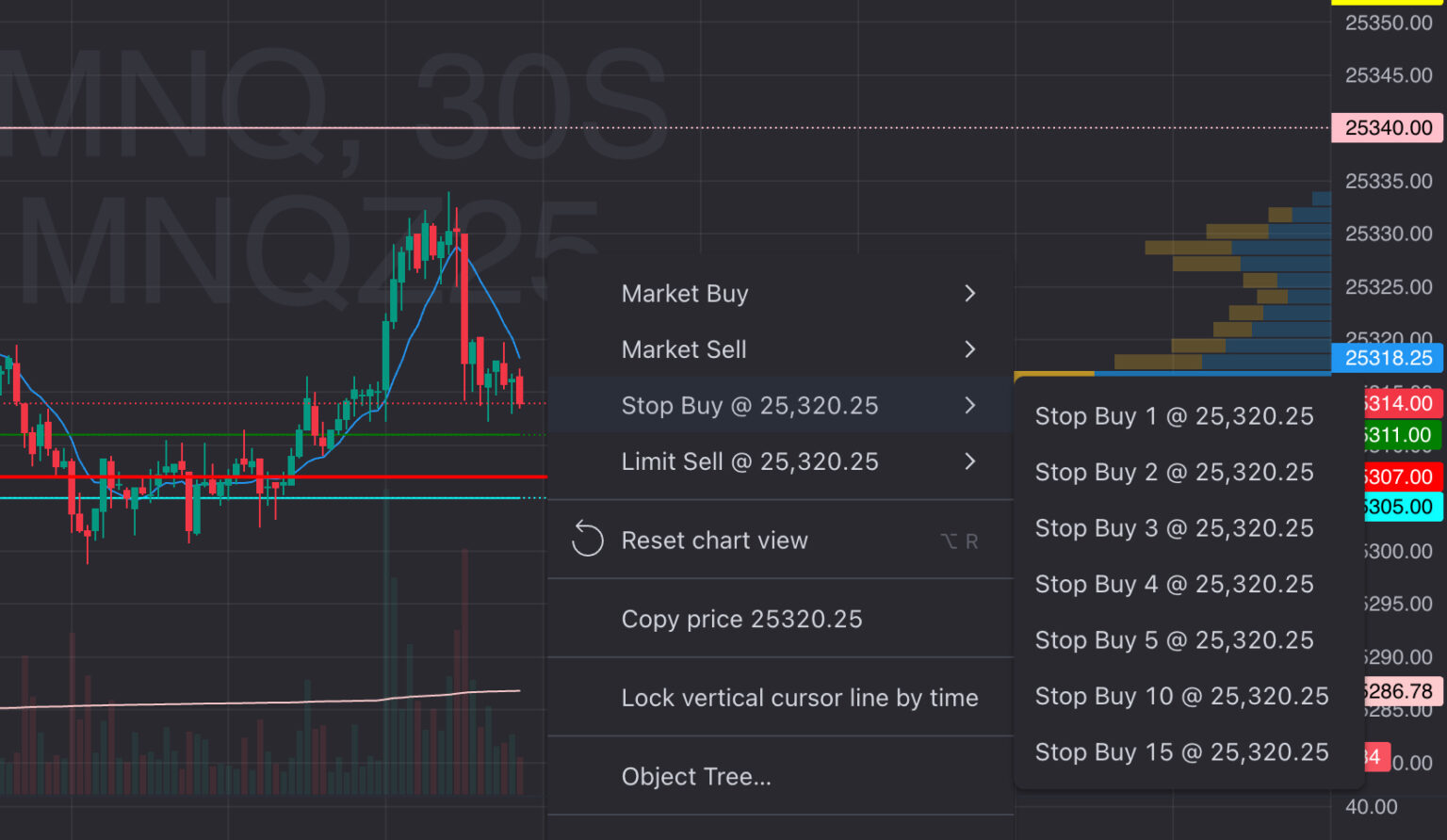Click the blue current price label 25318.25
Screen dimensions: 1447x840
pos(1387,358)
